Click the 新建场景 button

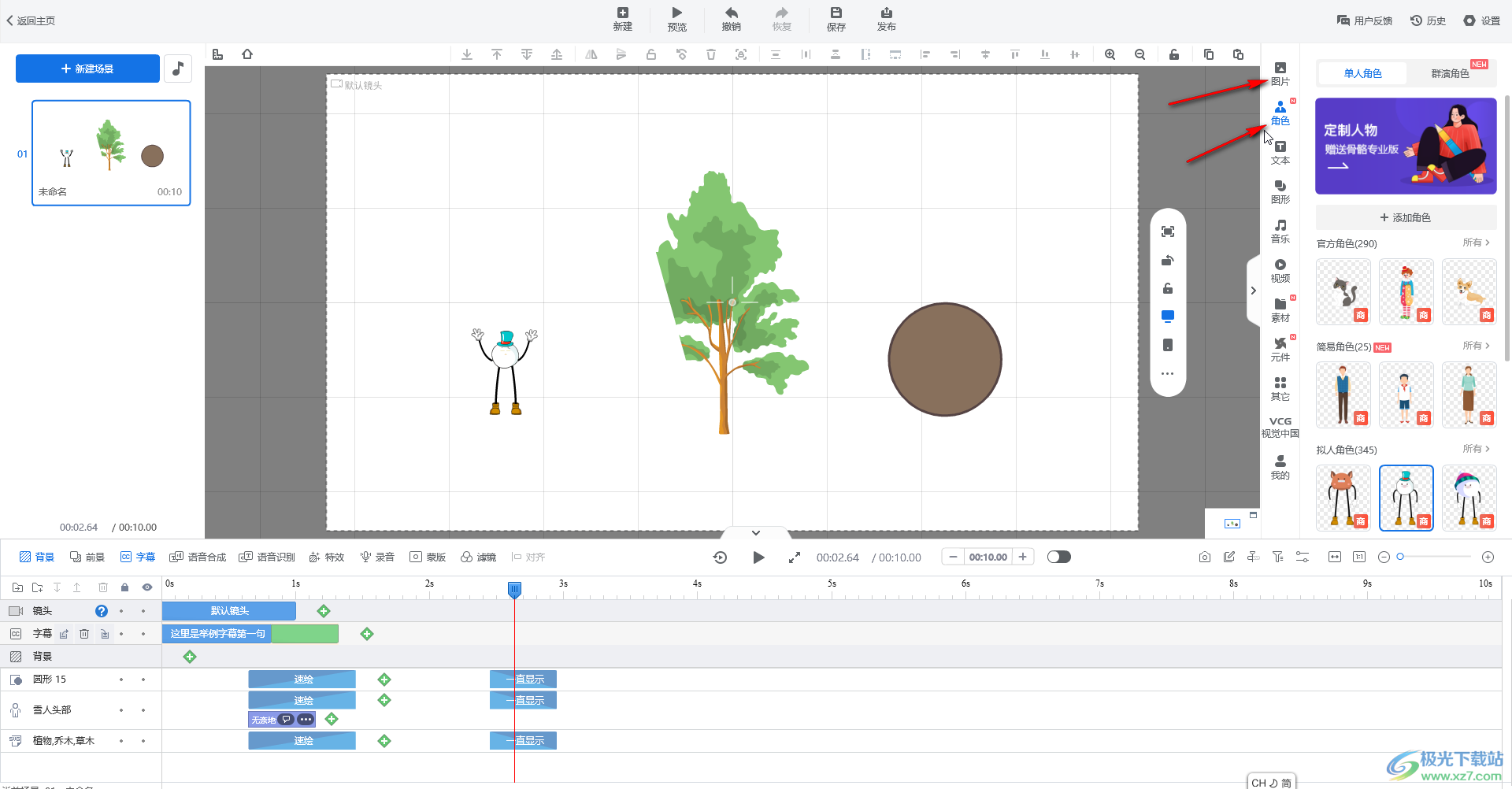(87, 69)
